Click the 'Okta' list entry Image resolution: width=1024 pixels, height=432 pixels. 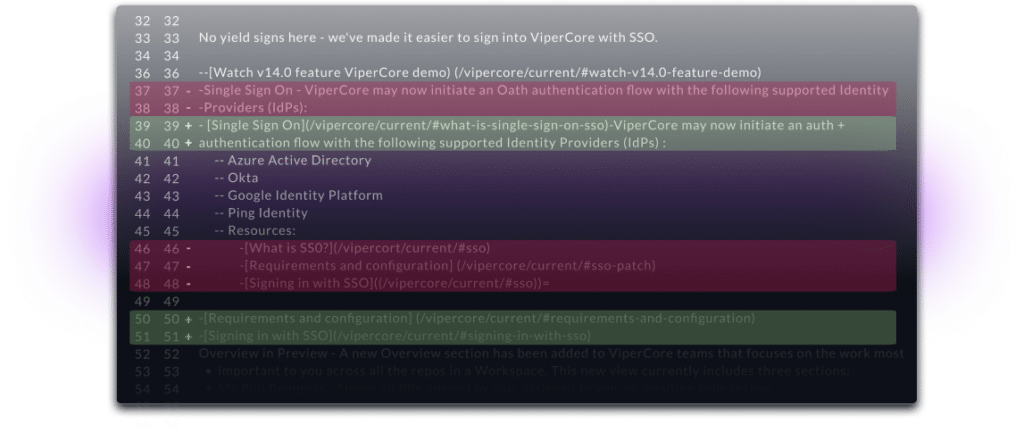pyautogui.click(x=236, y=178)
